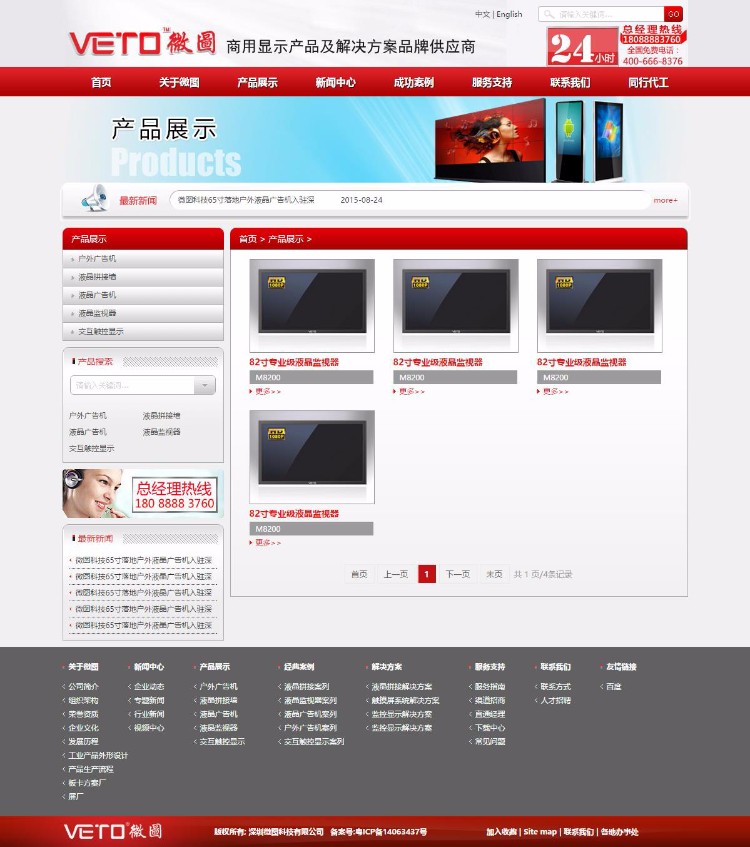750x847 pixels.
Task: Focus the top keyword search field
Action: 601,14
